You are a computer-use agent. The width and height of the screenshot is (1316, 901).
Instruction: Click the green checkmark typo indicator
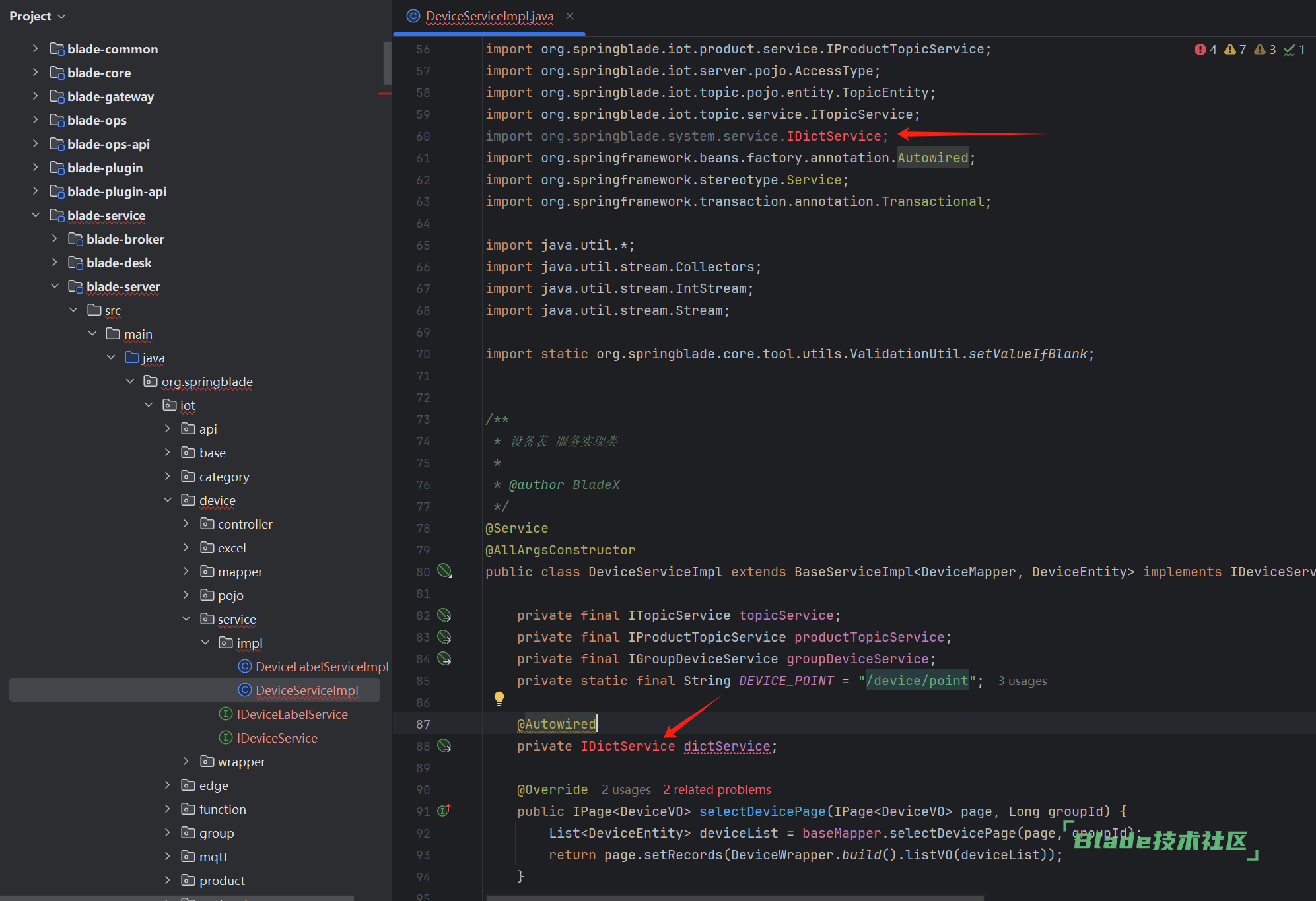[x=1294, y=50]
